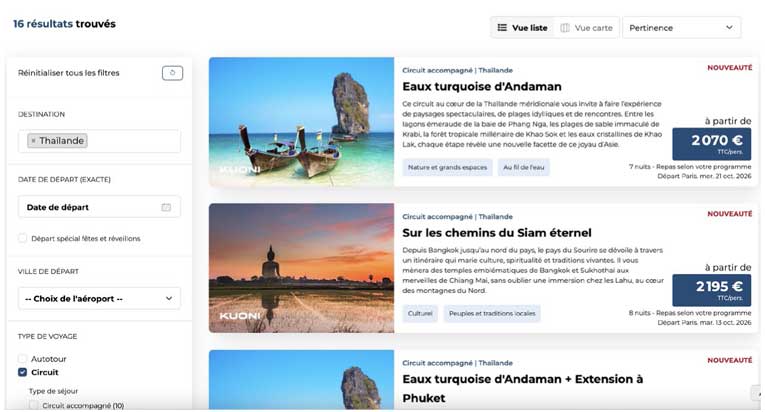Enable Départ spécial fêtes et réveillons

click(x=23, y=238)
